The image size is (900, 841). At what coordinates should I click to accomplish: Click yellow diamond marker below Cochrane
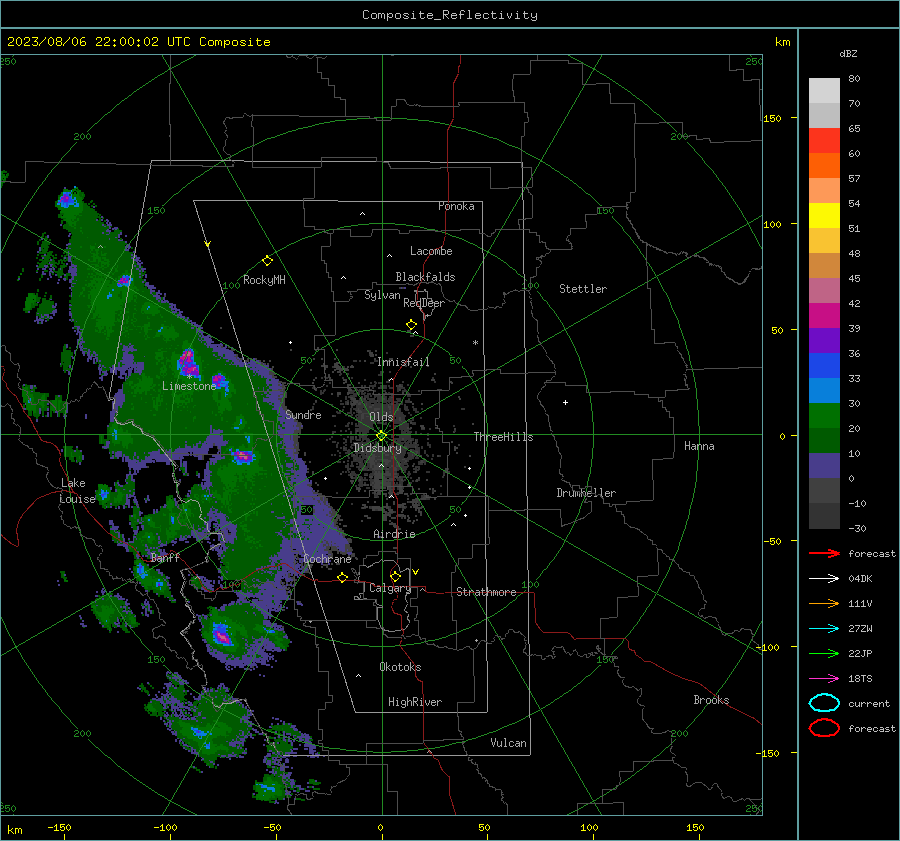pos(342,577)
